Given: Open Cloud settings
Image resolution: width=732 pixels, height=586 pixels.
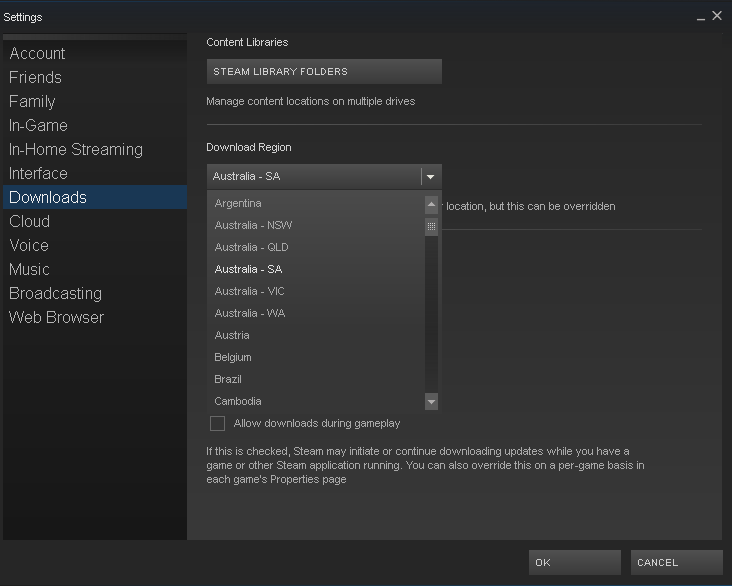Looking at the screenshot, I should [95, 221].
